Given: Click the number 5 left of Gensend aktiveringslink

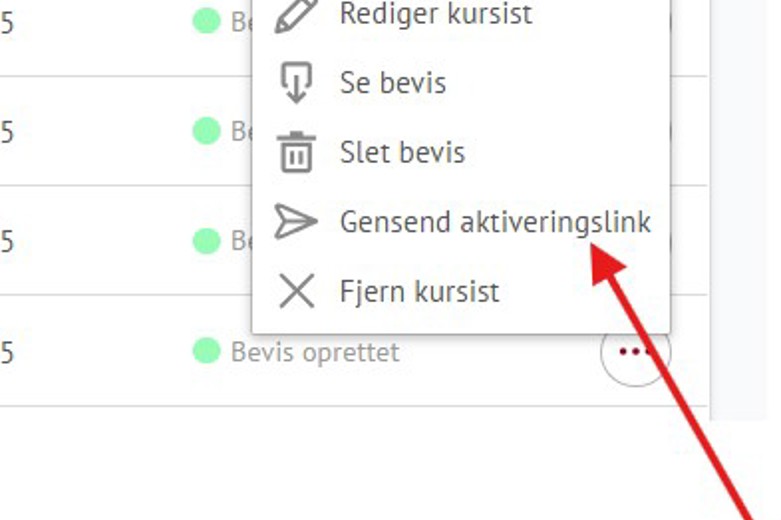Looking at the screenshot, I should tap(7, 242).
